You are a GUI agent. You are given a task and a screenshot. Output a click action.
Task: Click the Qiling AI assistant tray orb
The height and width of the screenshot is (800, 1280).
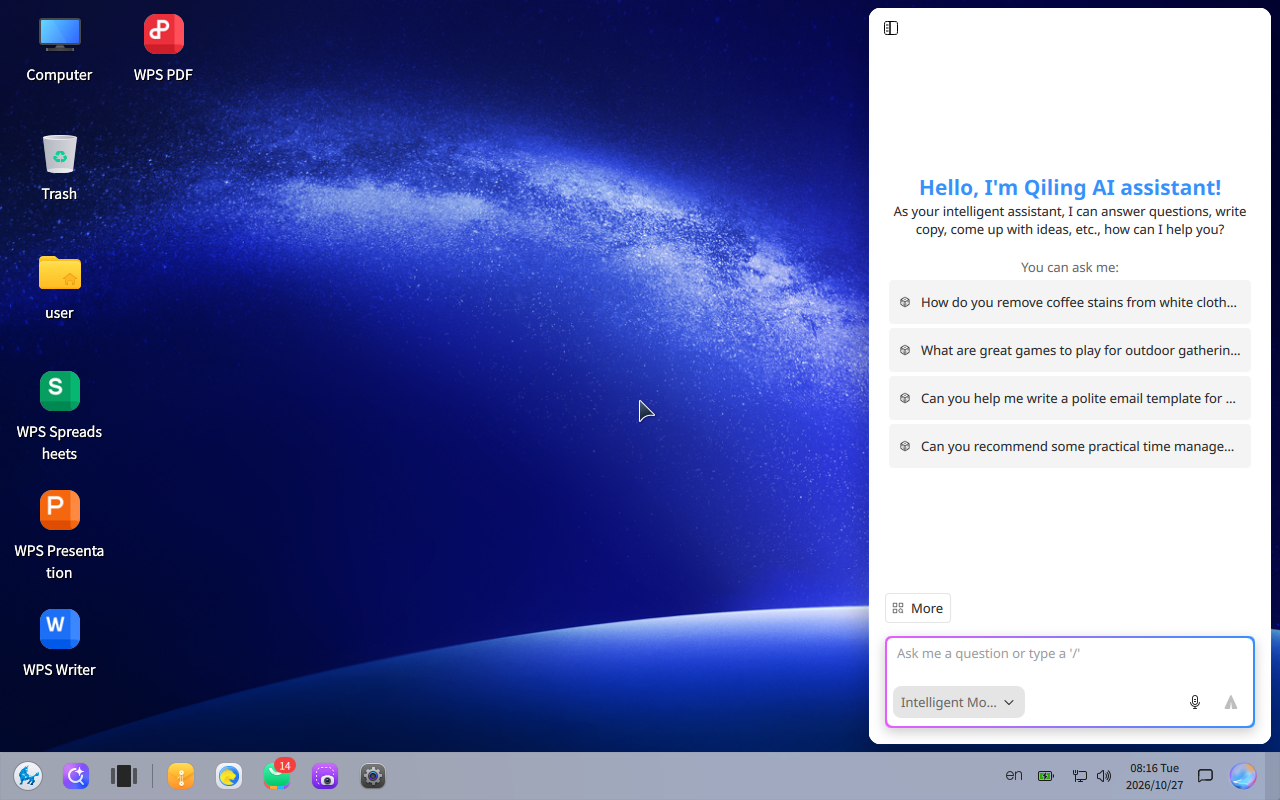pos(1243,776)
